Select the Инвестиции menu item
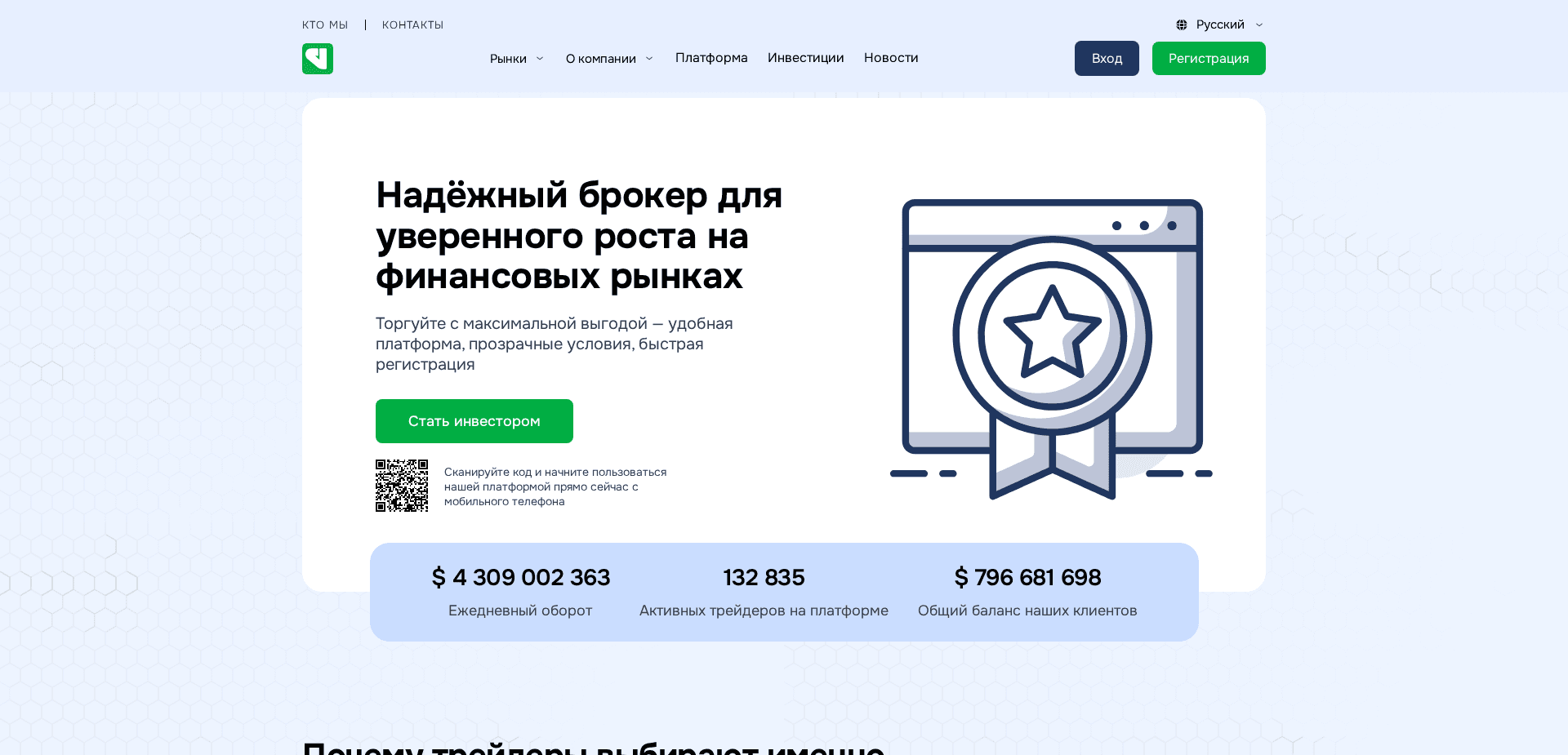Screen dimensions: 1568x755 click(x=805, y=58)
